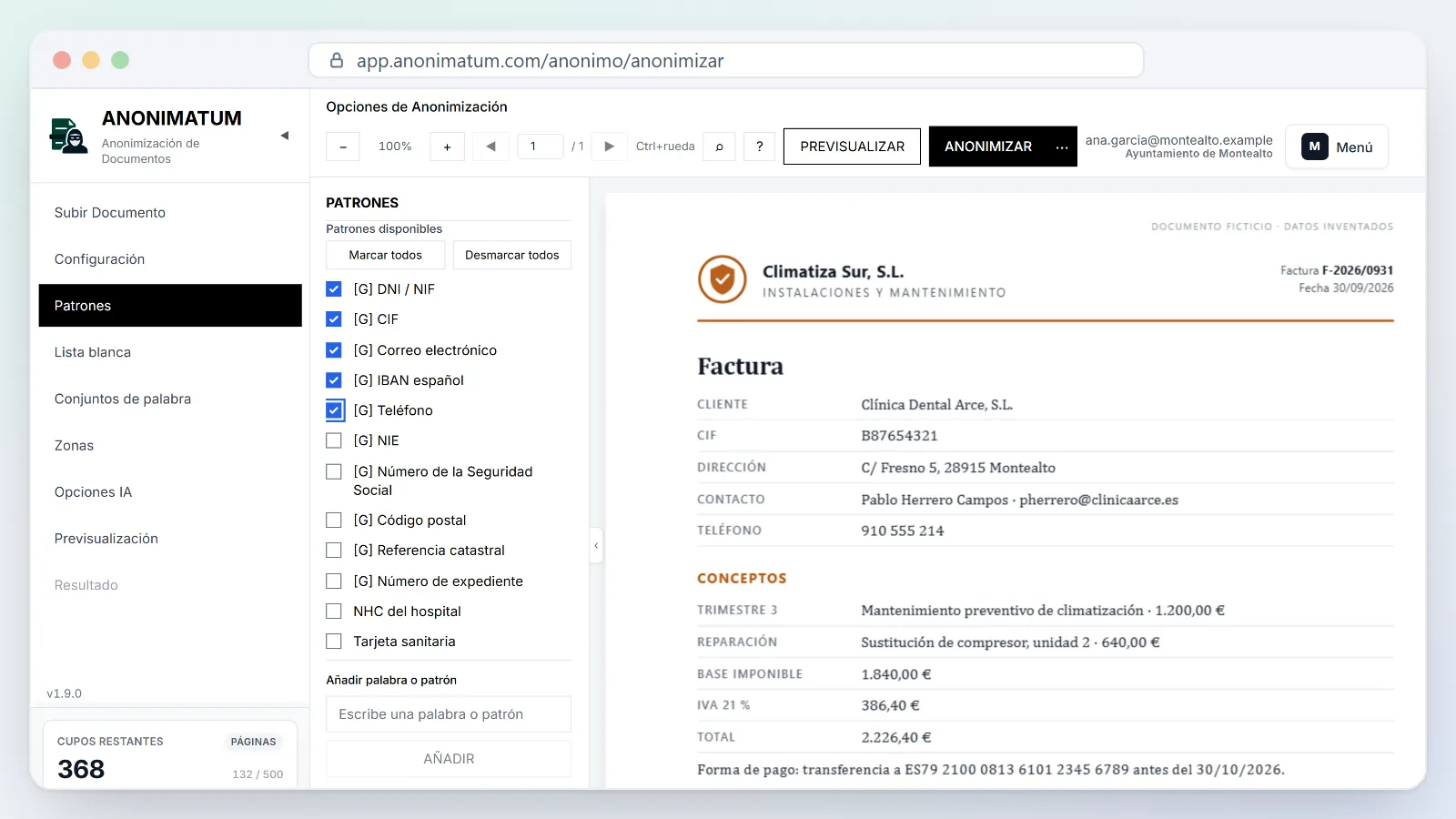1456x819 pixels.
Task: Click the AÑADIR button
Action: click(x=449, y=759)
